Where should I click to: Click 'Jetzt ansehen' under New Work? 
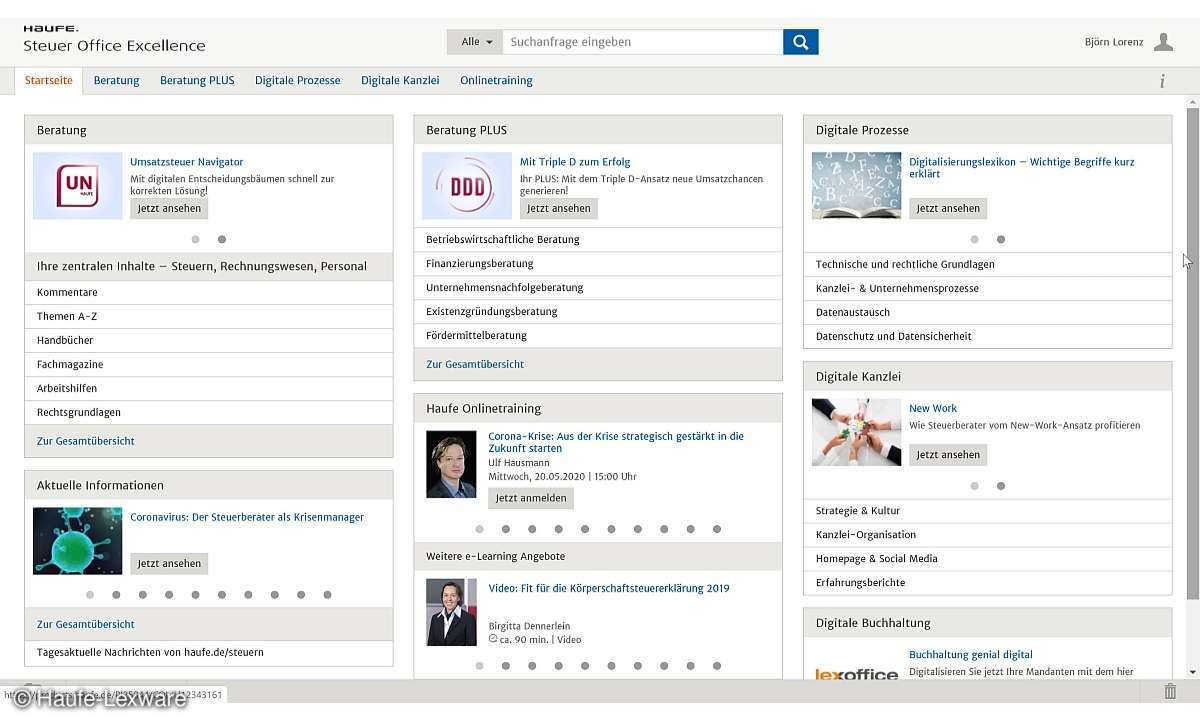(x=948, y=455)
